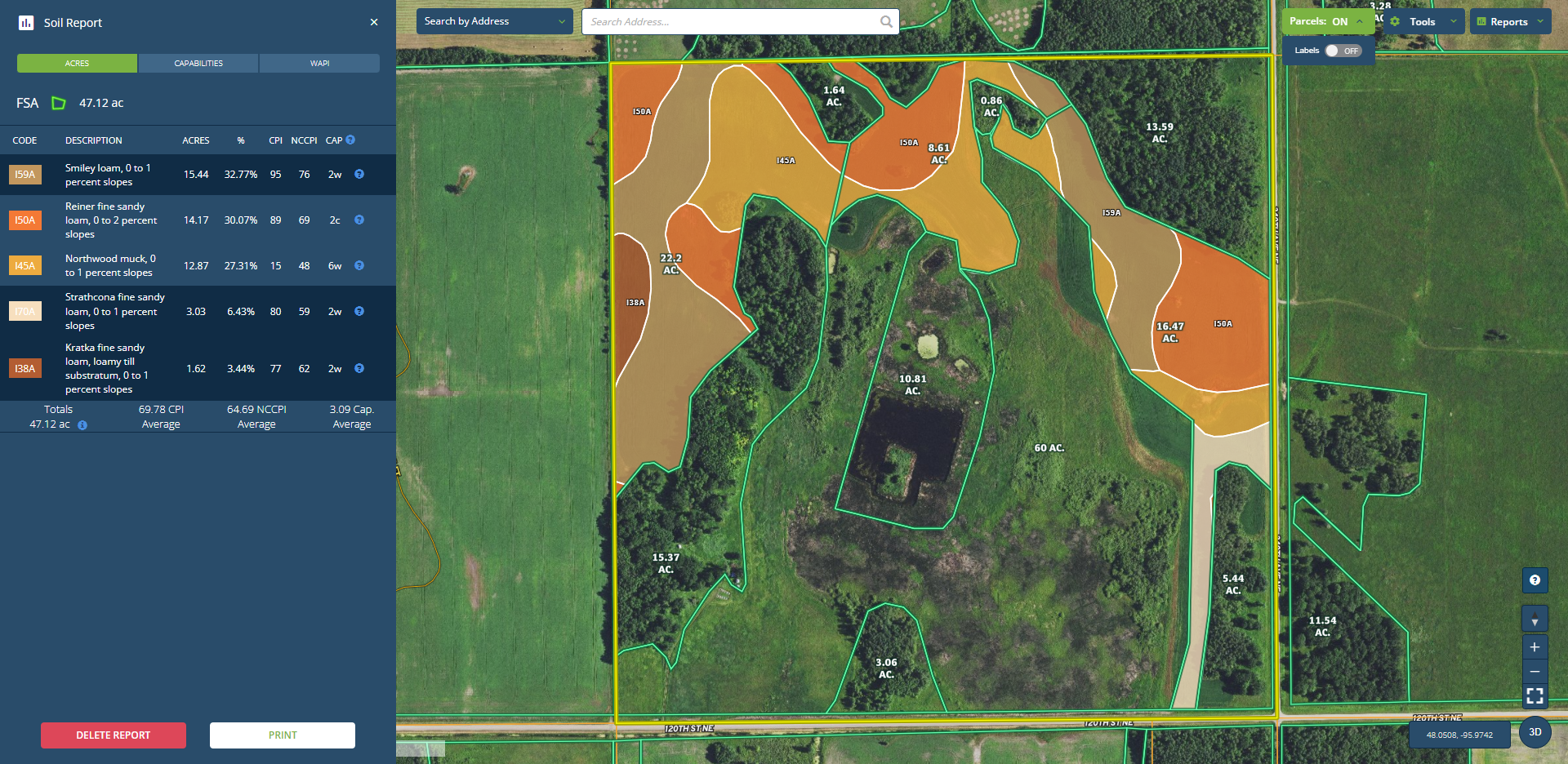Expand the Tools dropdown menu
Image resolution: width=1568 pixels, height=764 pixels.
tap(1424, 22)
